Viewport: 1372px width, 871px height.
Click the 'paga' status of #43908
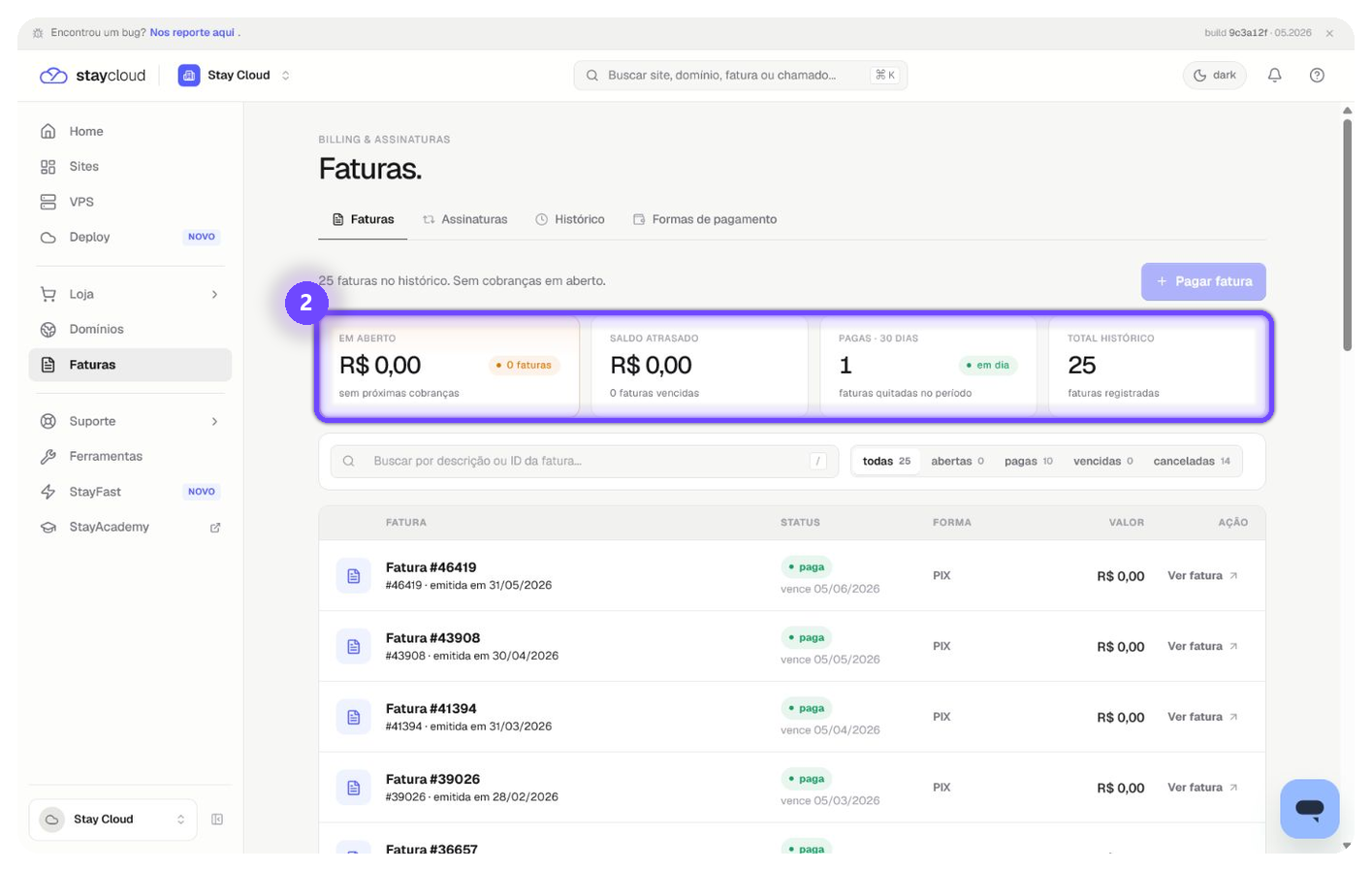[x=806, y=637]
